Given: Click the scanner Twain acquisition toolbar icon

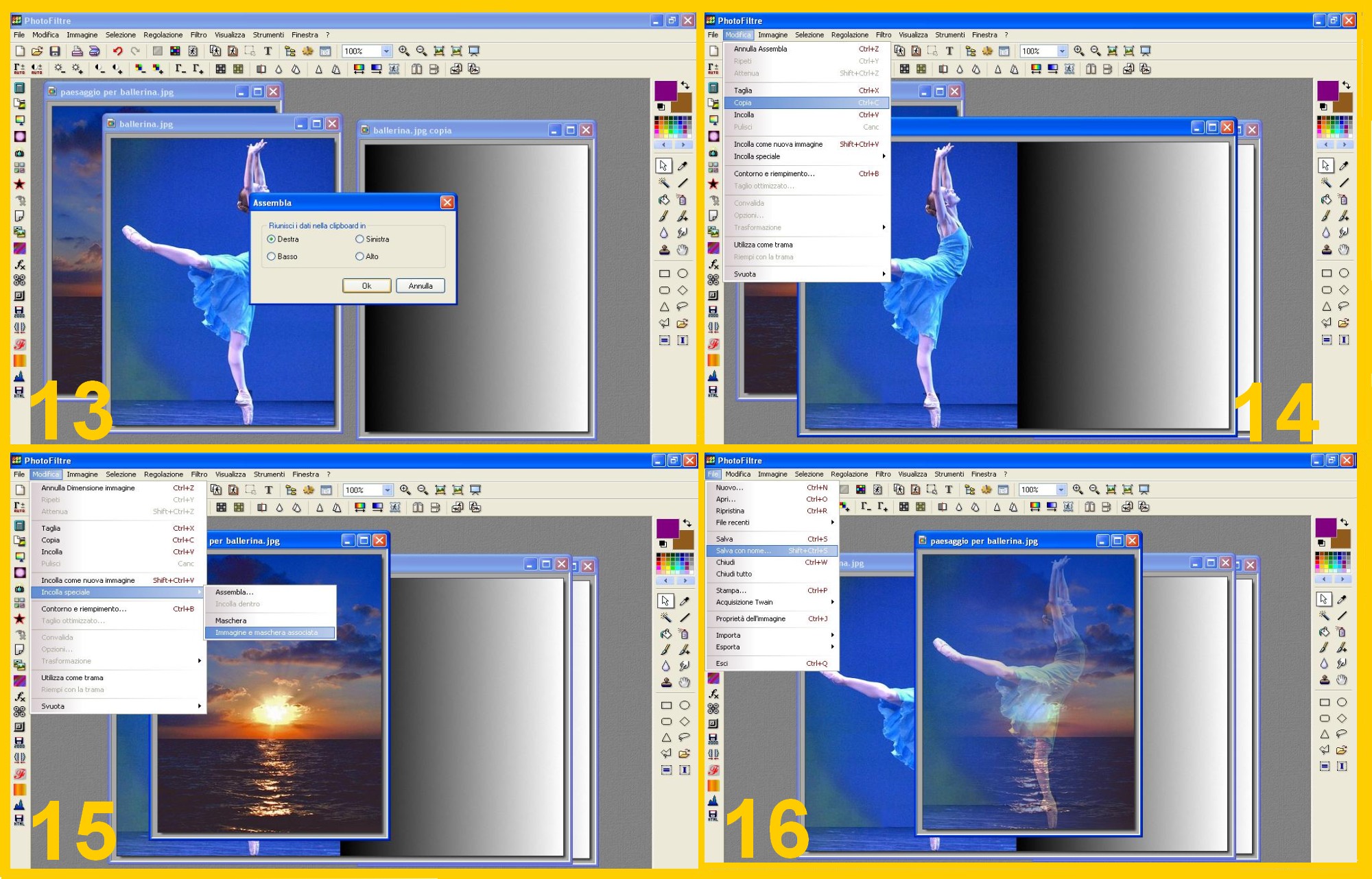Looking at the screenshot, I should point(95,51).
